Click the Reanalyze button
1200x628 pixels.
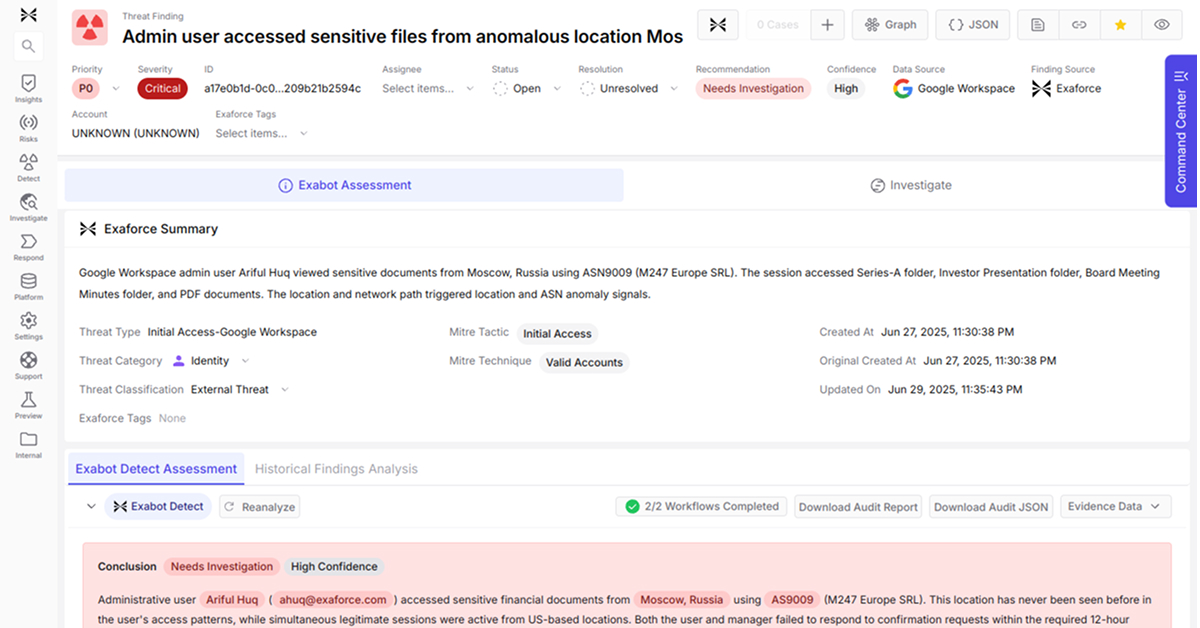tap(259, 507)
